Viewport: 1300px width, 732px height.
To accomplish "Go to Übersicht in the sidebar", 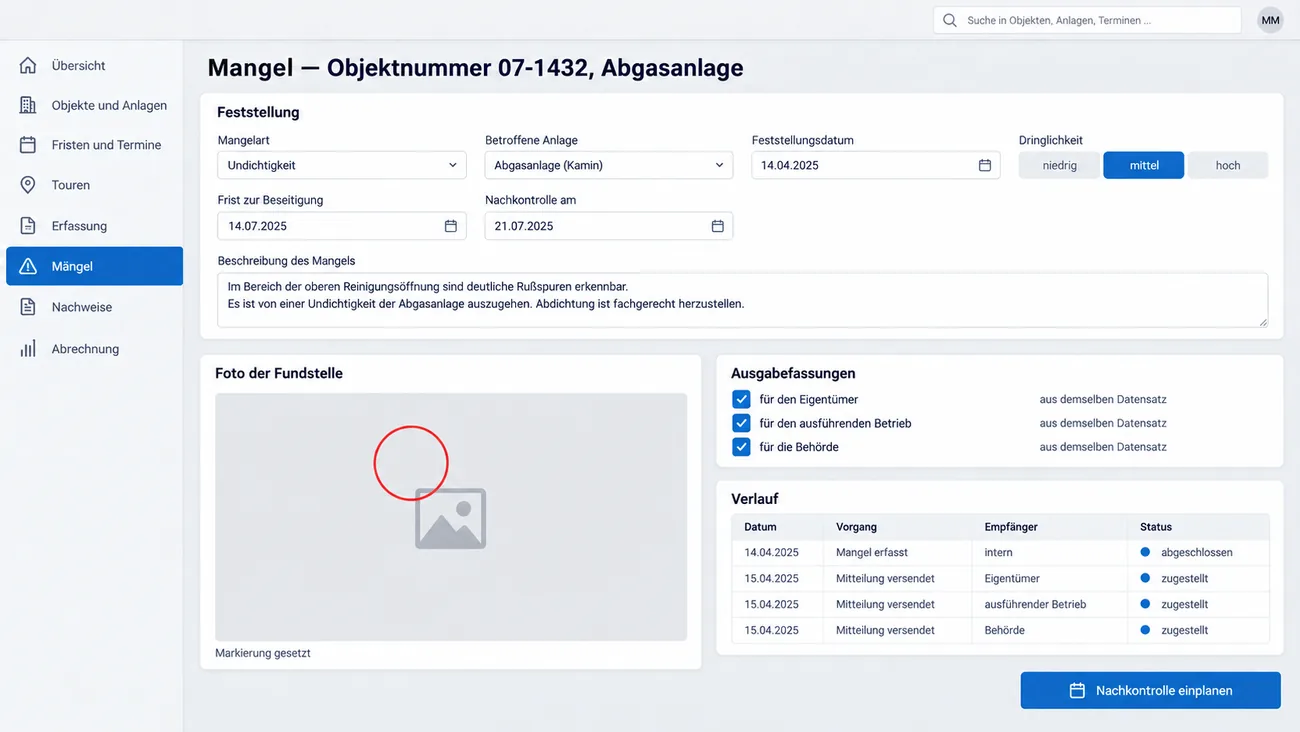I will click(94, 65).
